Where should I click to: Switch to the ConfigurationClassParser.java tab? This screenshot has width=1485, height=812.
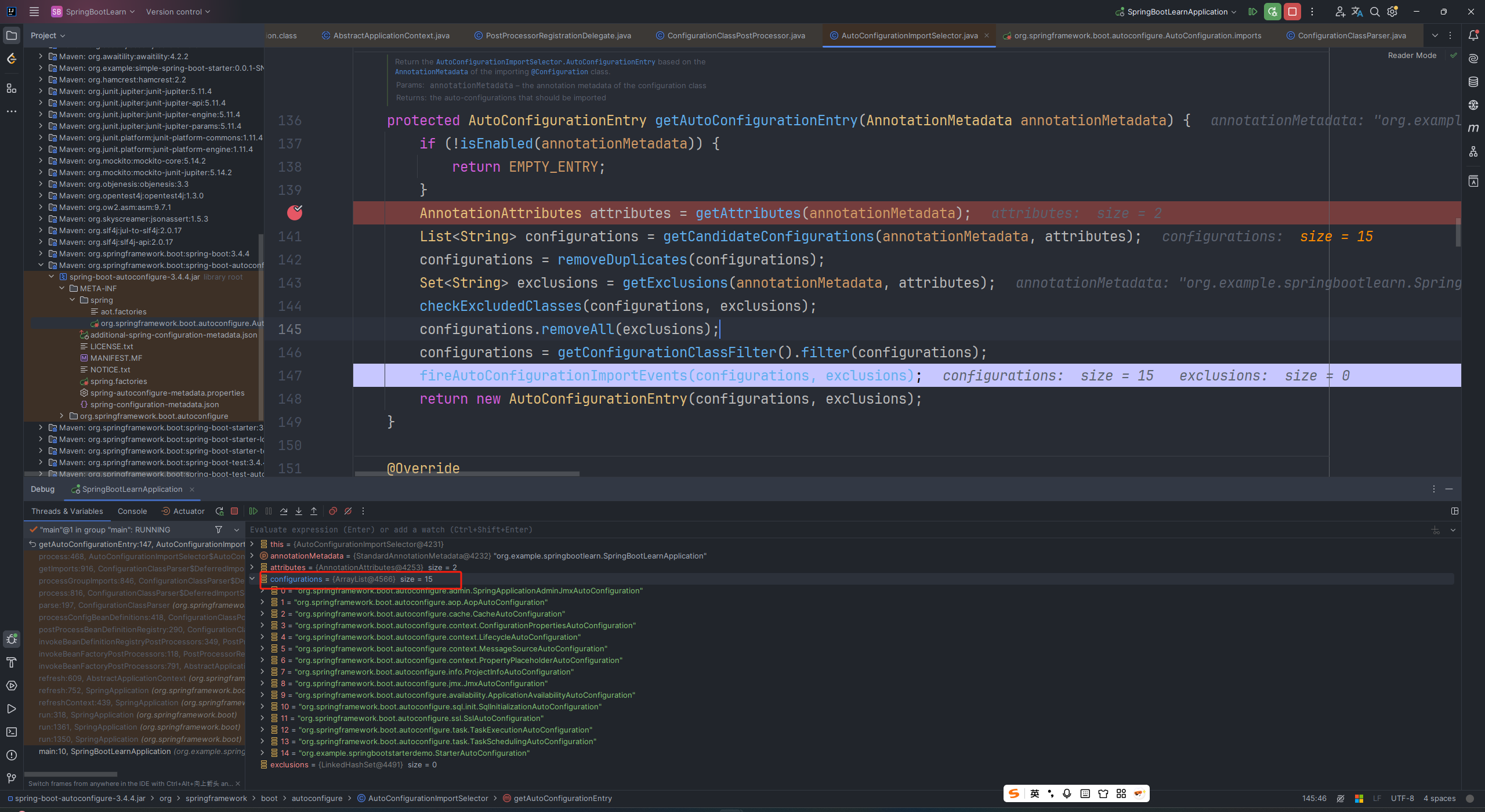point(1352,35)
